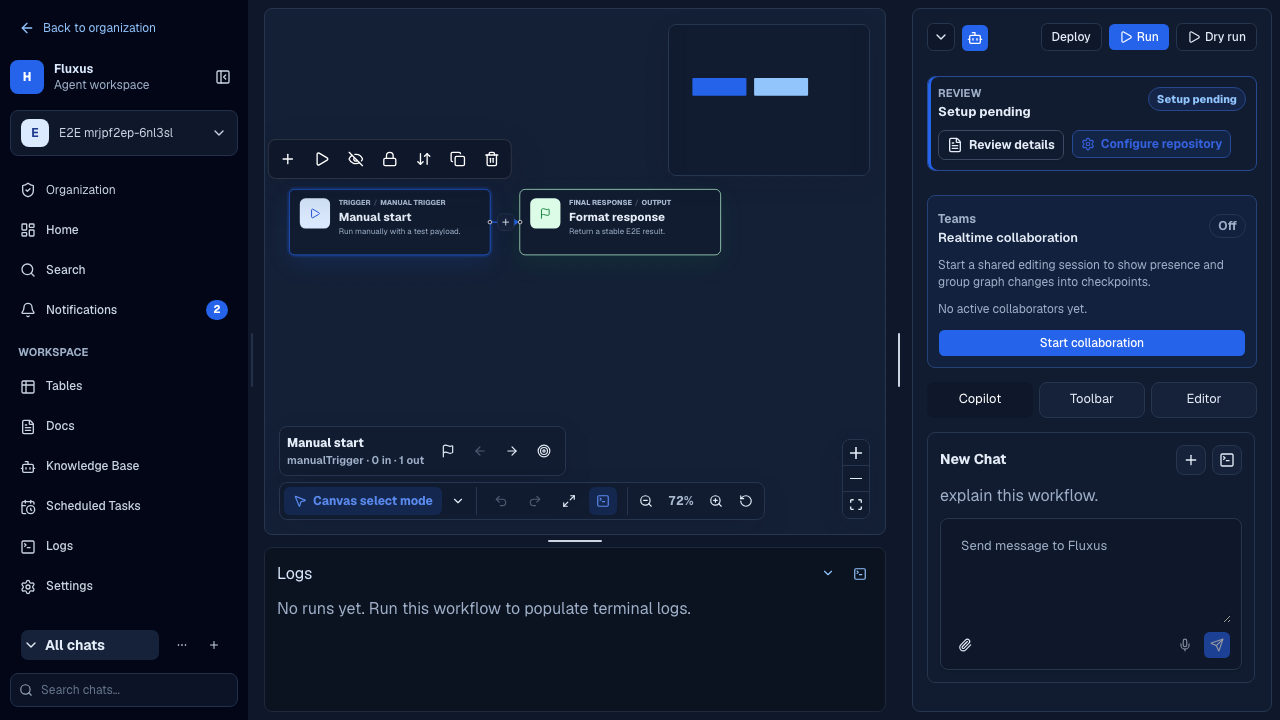Go back to organization link
The height and width of the screenshot is (720, 1280).
(88, 28)
